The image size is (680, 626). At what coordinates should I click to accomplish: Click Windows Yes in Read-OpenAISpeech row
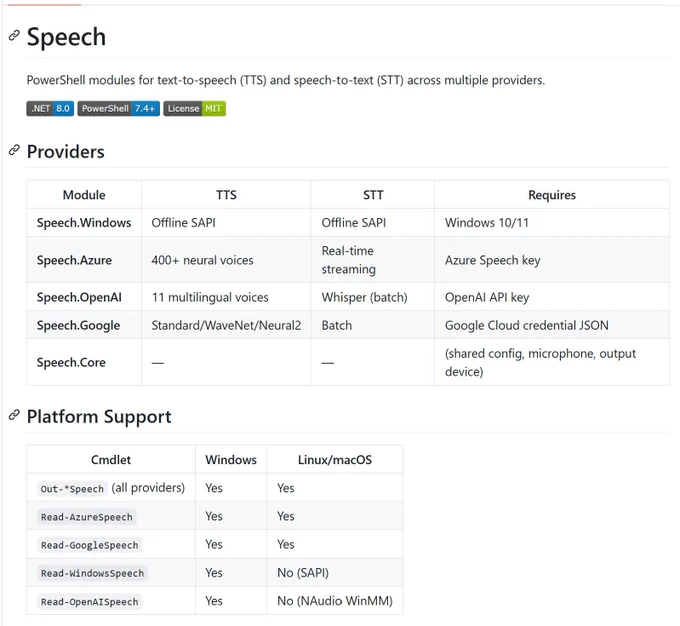point(231,601)
